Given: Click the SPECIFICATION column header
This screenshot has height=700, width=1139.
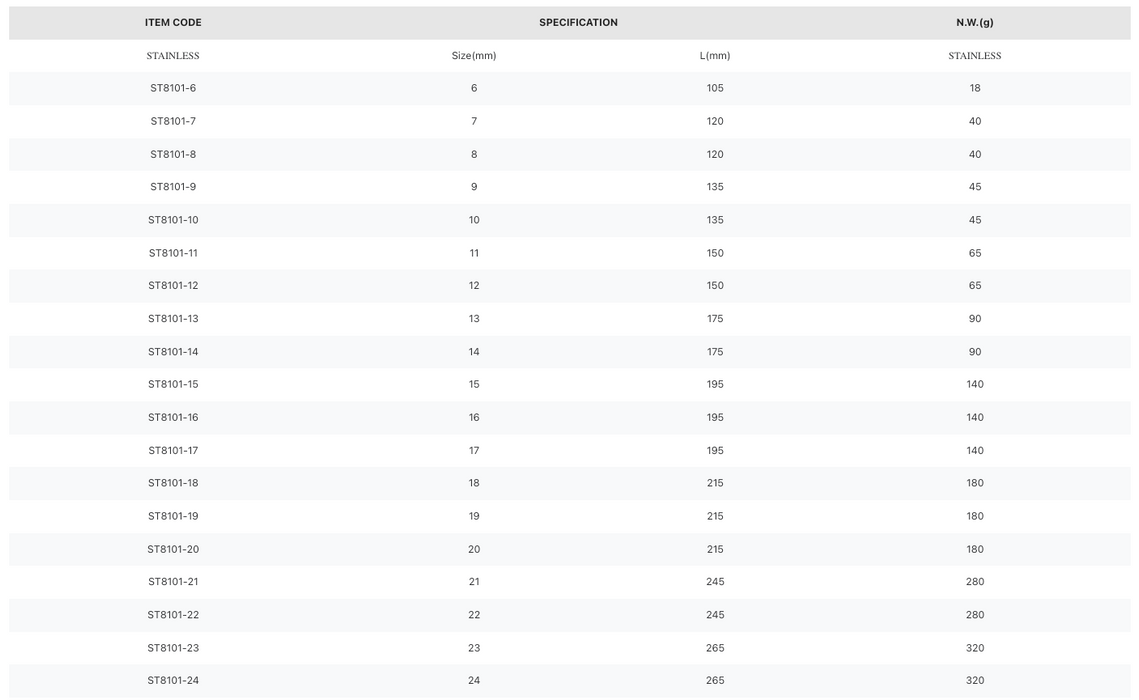Looking at the screenshot, I should 578,23.
